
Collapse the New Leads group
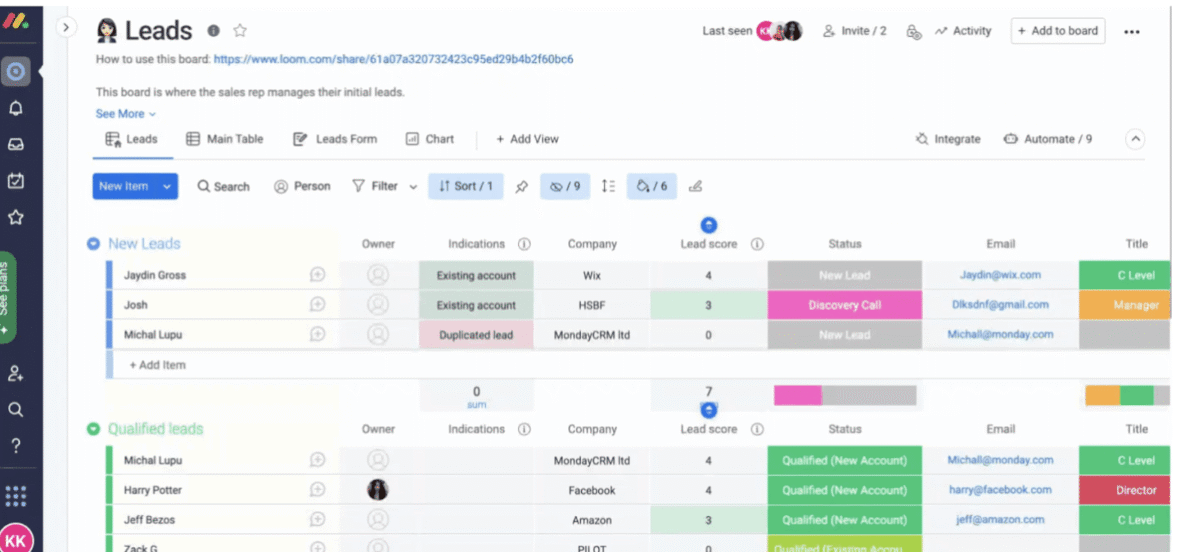click(x=93, y=243)
